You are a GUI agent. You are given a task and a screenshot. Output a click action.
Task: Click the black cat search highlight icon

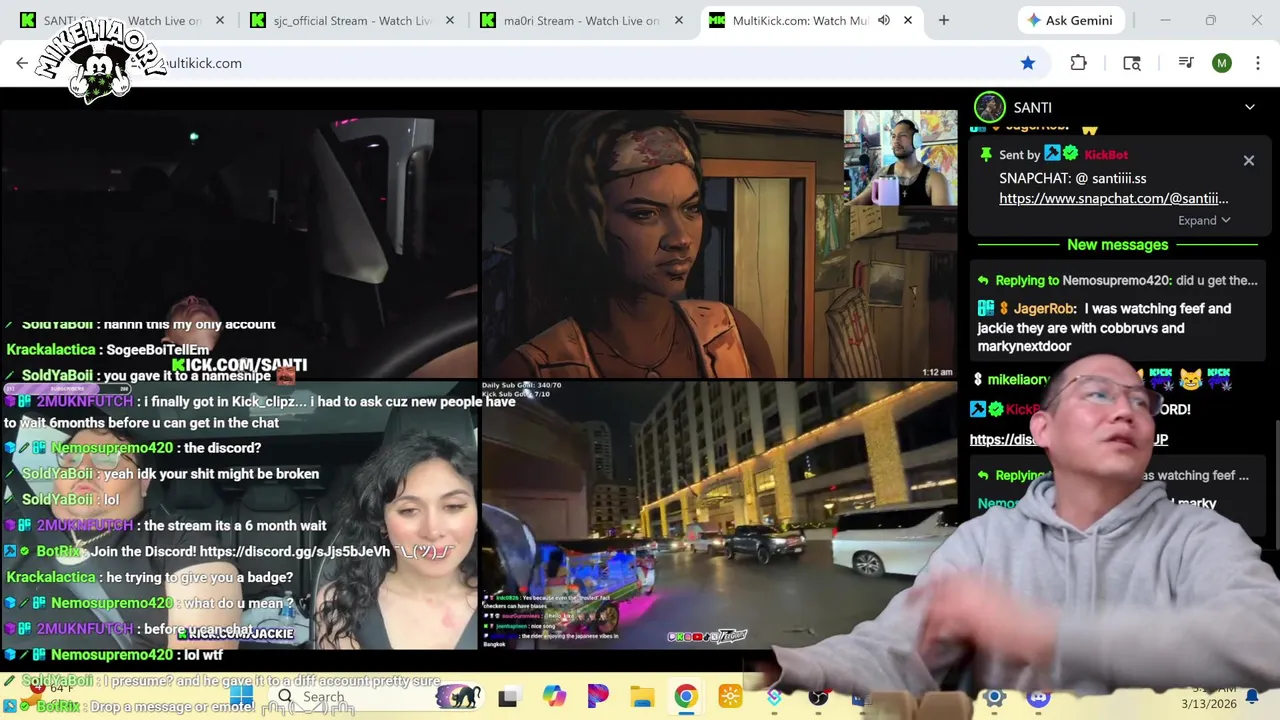[458, 697]
